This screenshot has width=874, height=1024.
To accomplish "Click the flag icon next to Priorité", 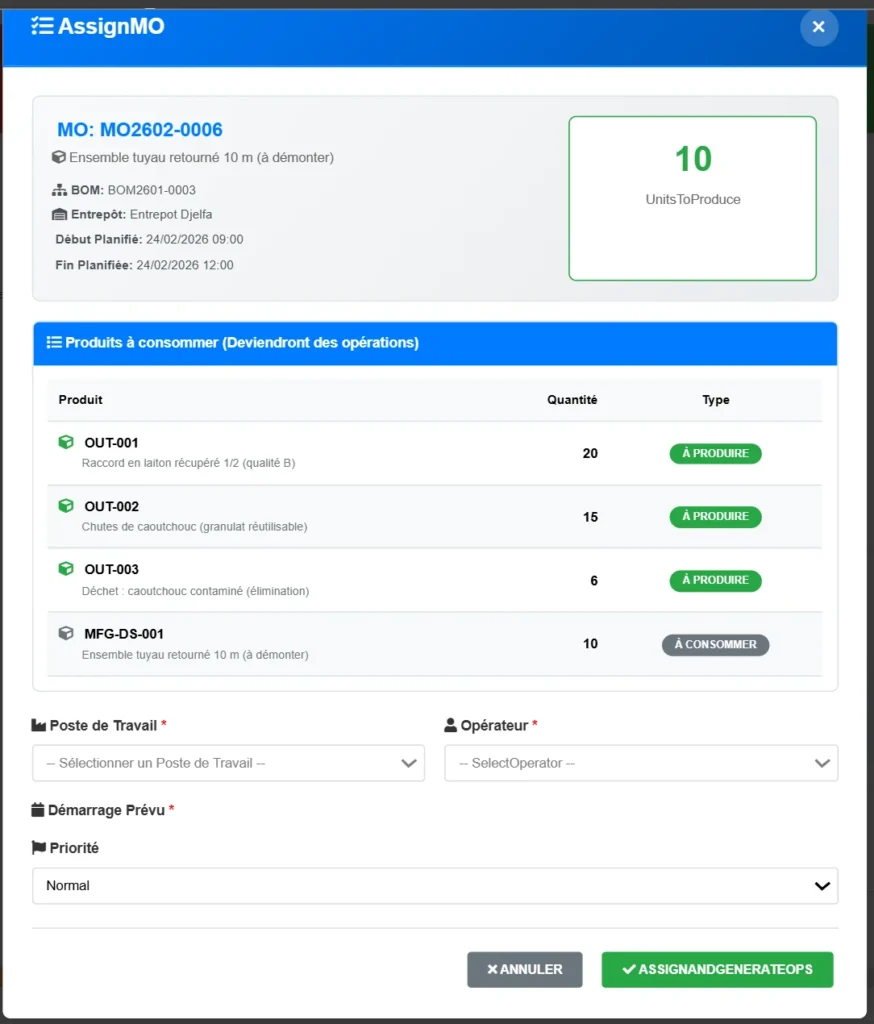I will coord(39,848).
